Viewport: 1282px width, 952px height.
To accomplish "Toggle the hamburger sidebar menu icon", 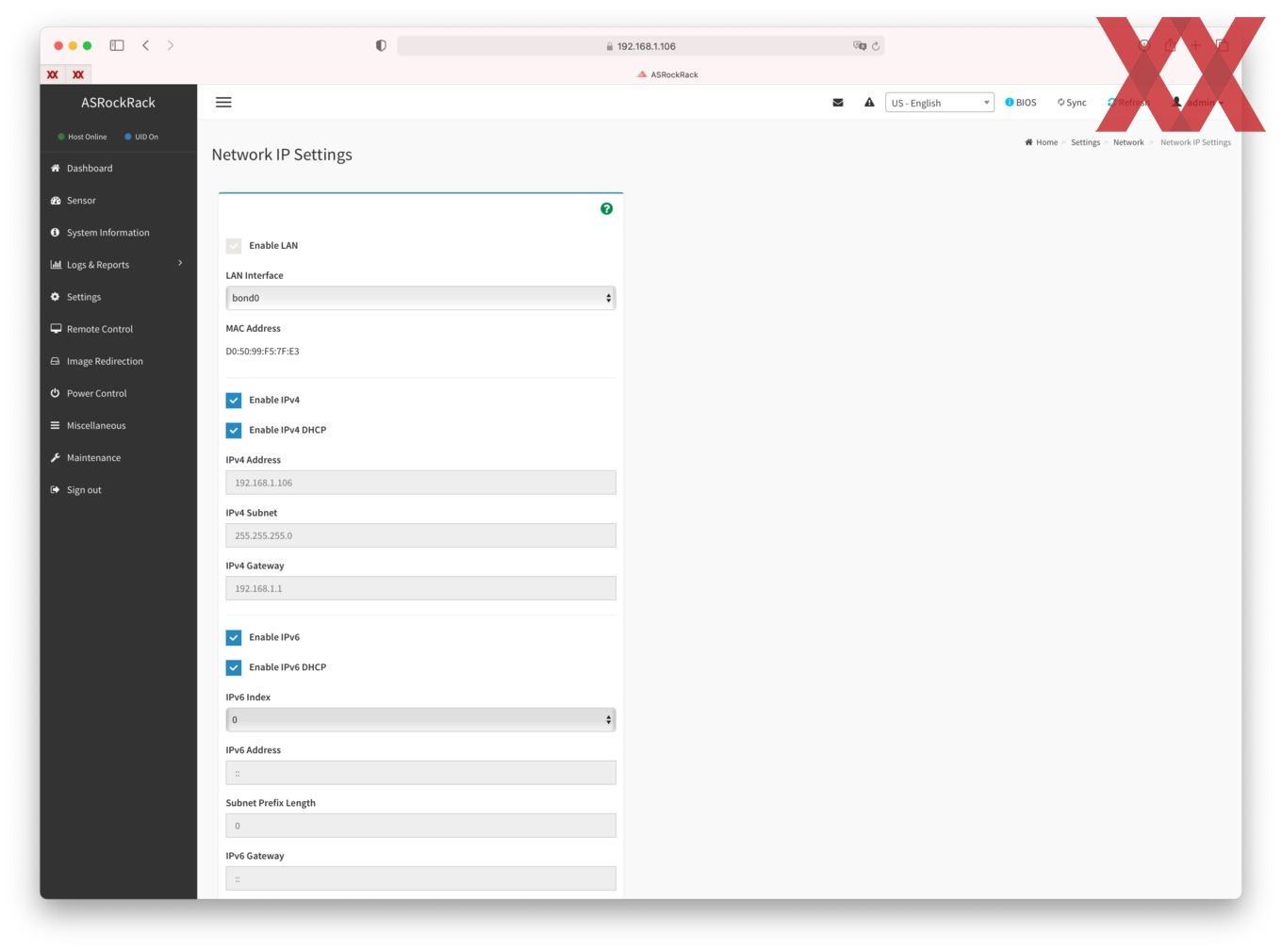I will [x=223, y=102].
